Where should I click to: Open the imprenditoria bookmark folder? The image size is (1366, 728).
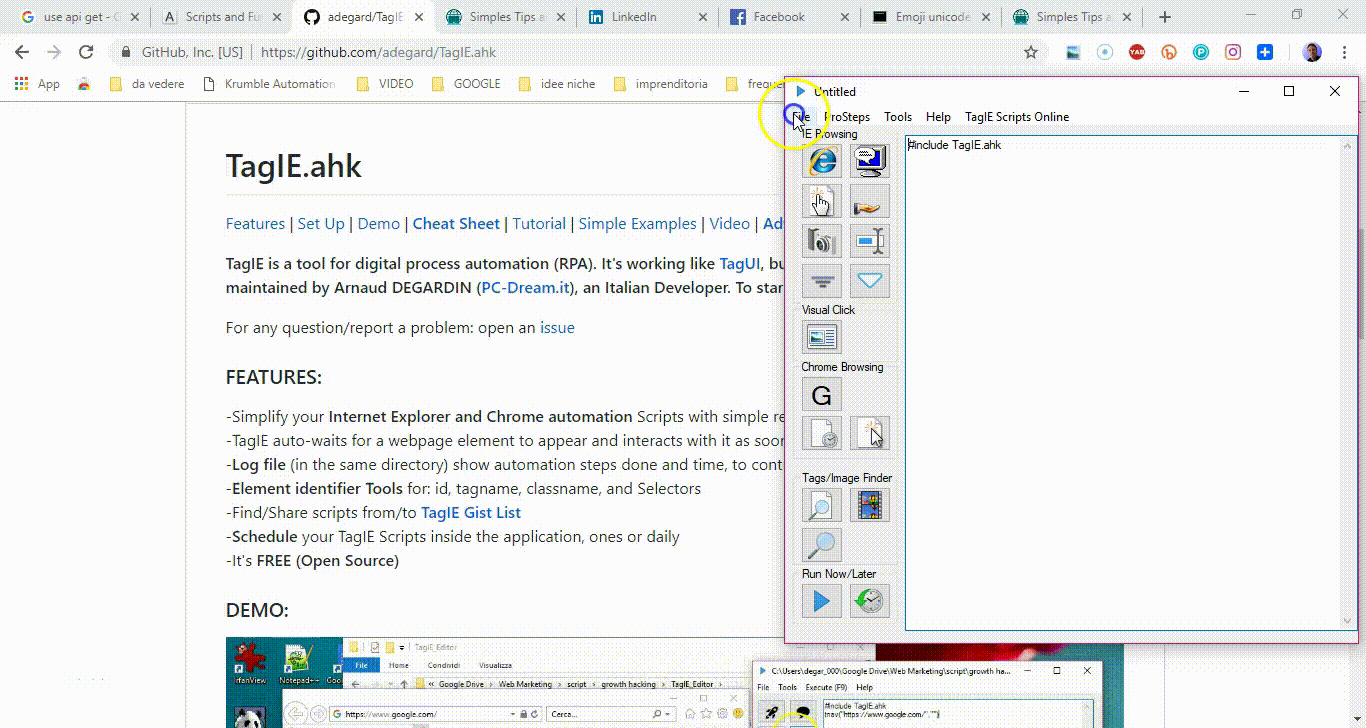click(x=661, y=84)
